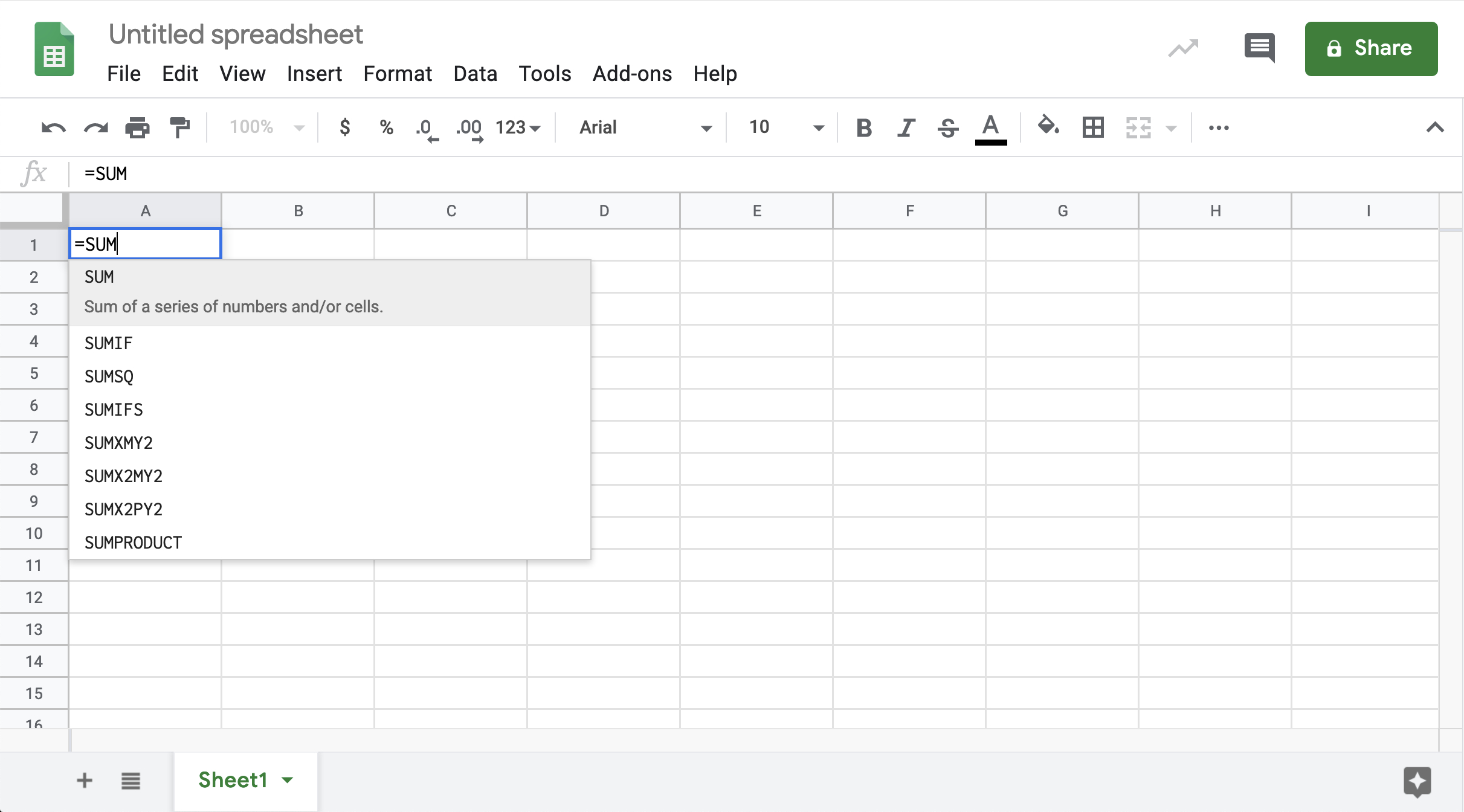1464x812 pixels.
Task: Click the borders grid icon
Action: point(1091,127)
